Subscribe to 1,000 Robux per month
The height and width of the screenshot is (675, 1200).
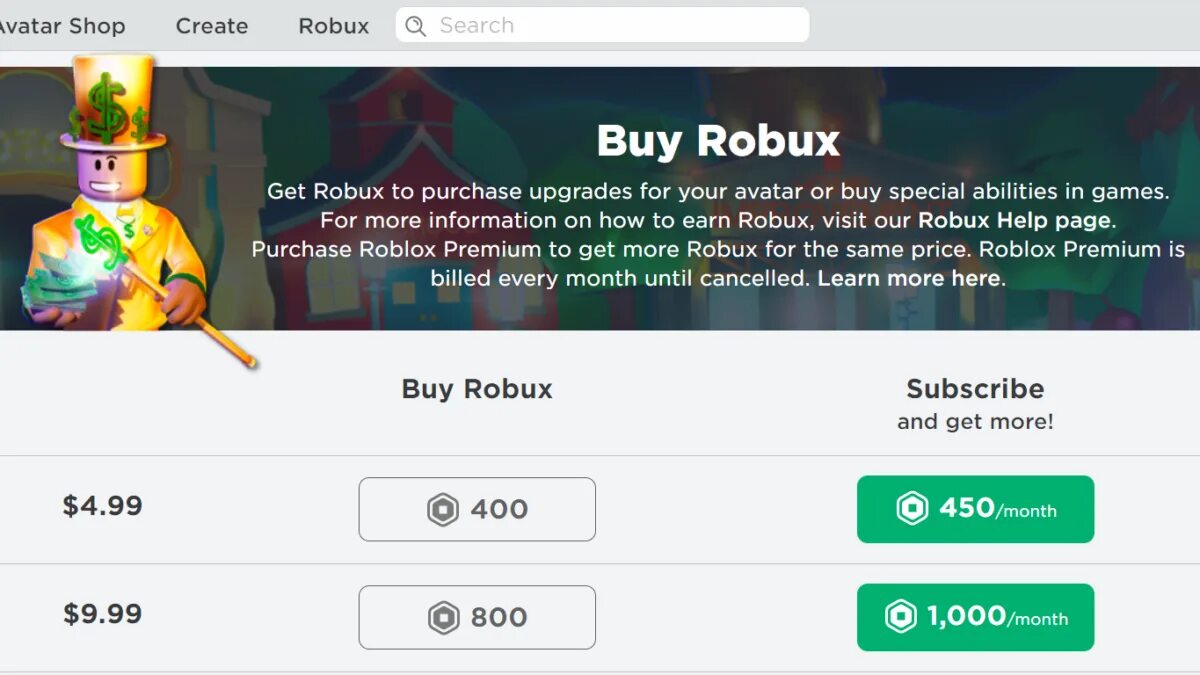tap(975, 617)
